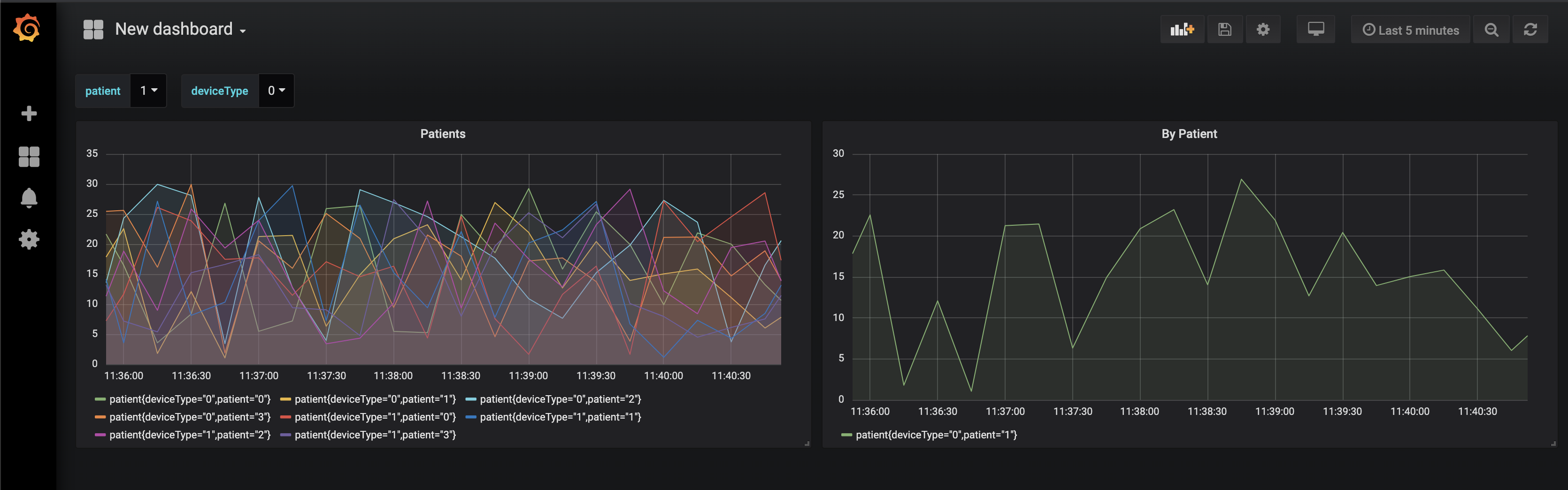
Task: Expand the deviceType variable dropdown
Action: (277, 91)
